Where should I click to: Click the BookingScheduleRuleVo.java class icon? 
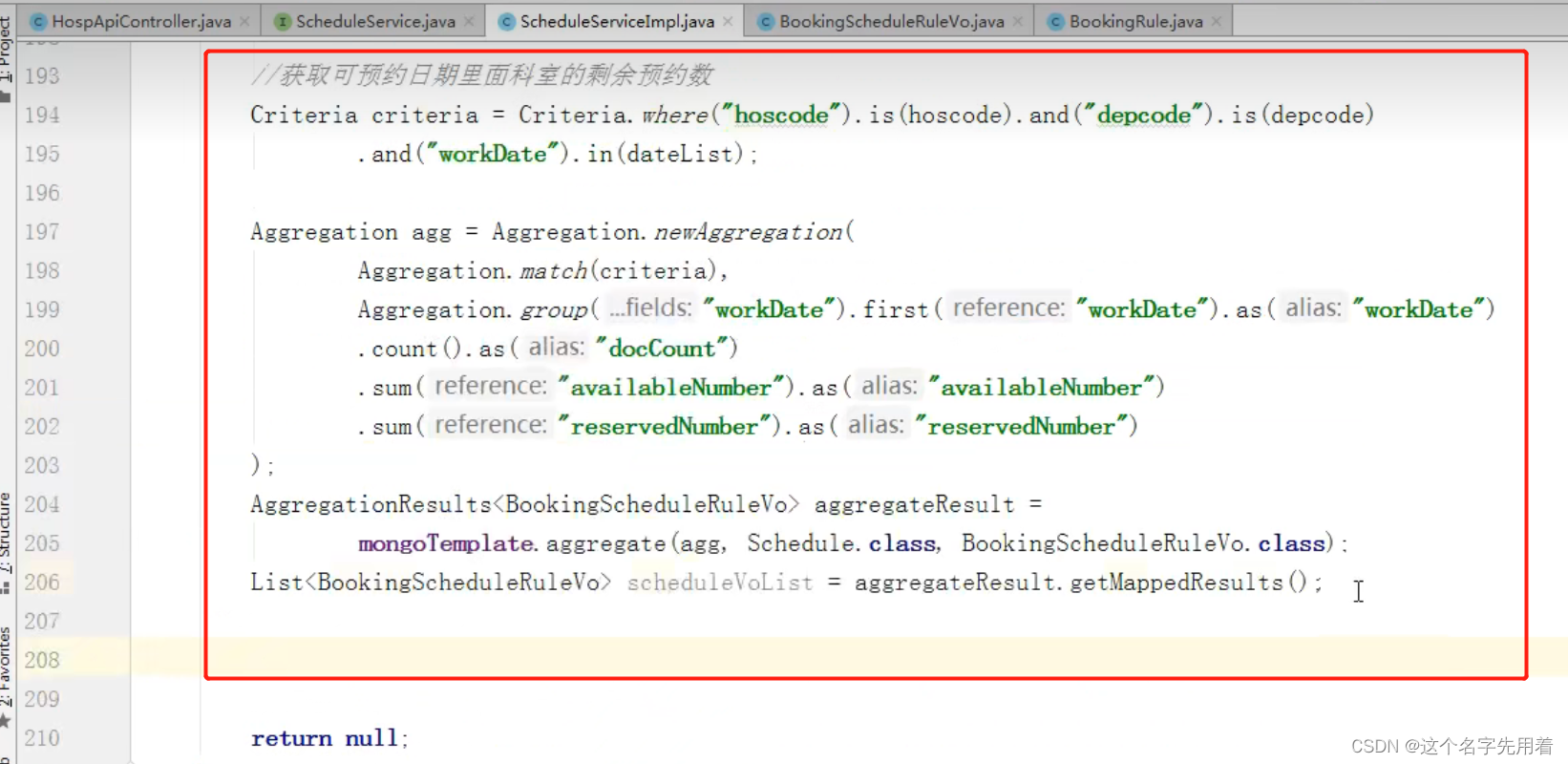[766, 21]
